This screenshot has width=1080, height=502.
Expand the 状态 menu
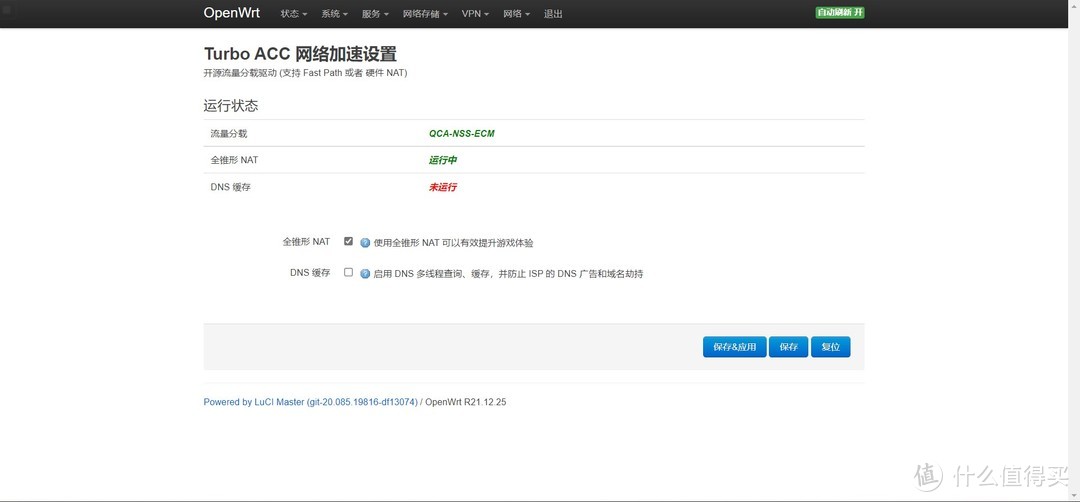click(x=294, y=14)
